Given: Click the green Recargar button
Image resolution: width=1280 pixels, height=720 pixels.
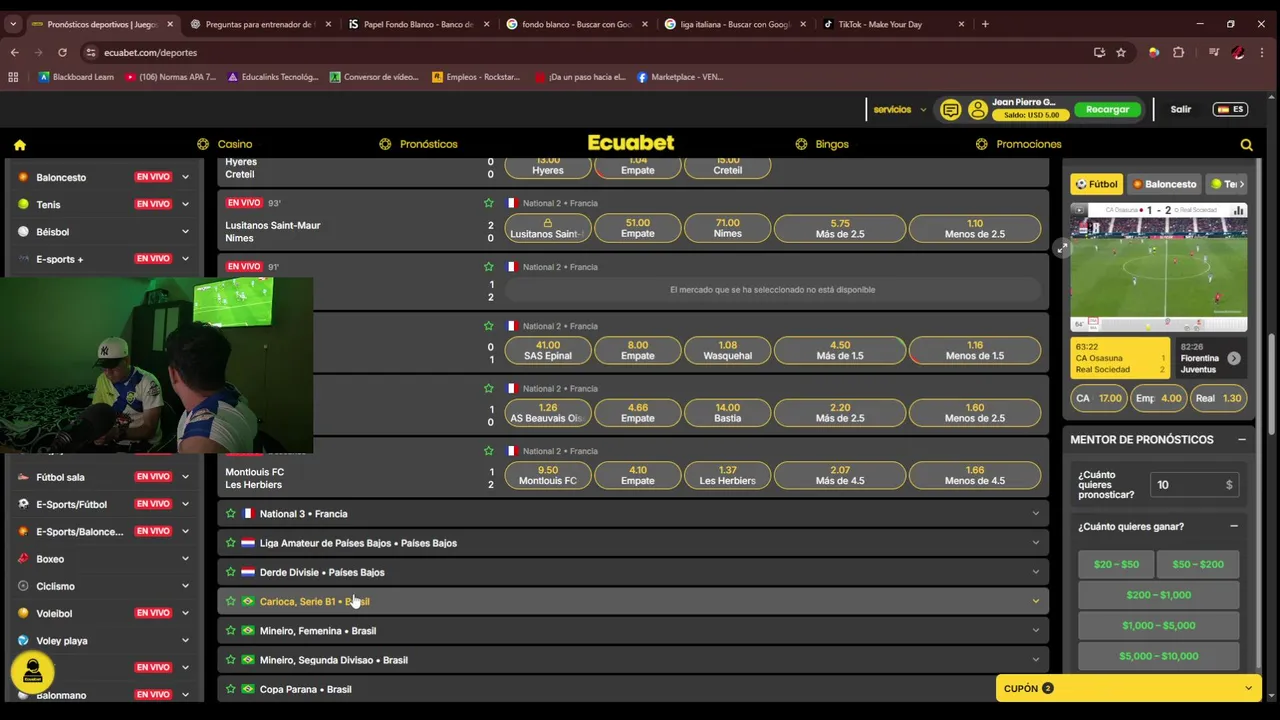Looking at the screenshot, I should tap(1108, 109).
